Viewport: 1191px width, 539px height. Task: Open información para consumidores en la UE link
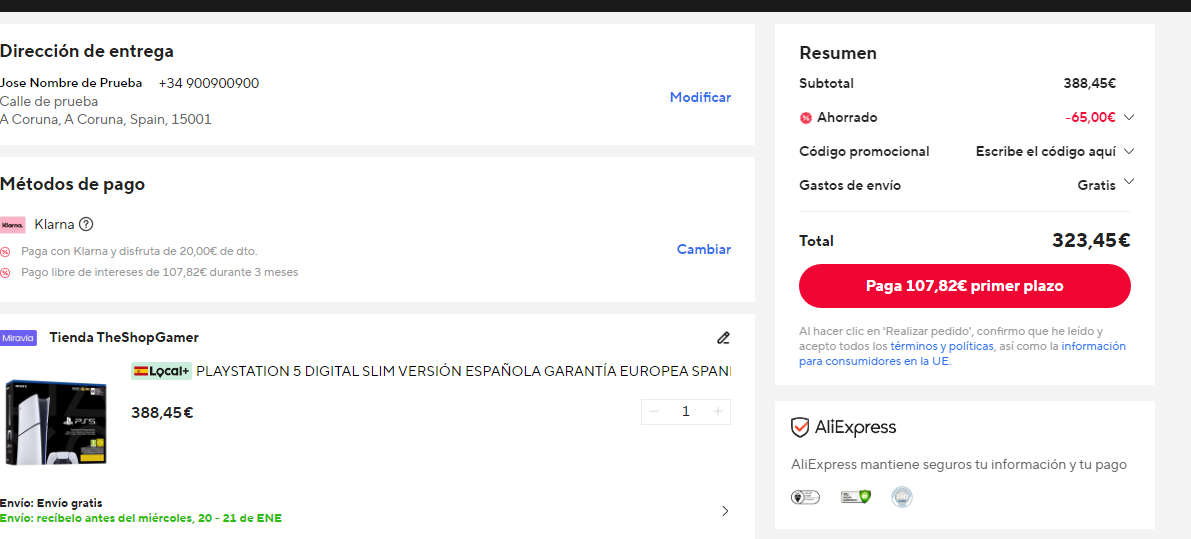tap(962, 354)
